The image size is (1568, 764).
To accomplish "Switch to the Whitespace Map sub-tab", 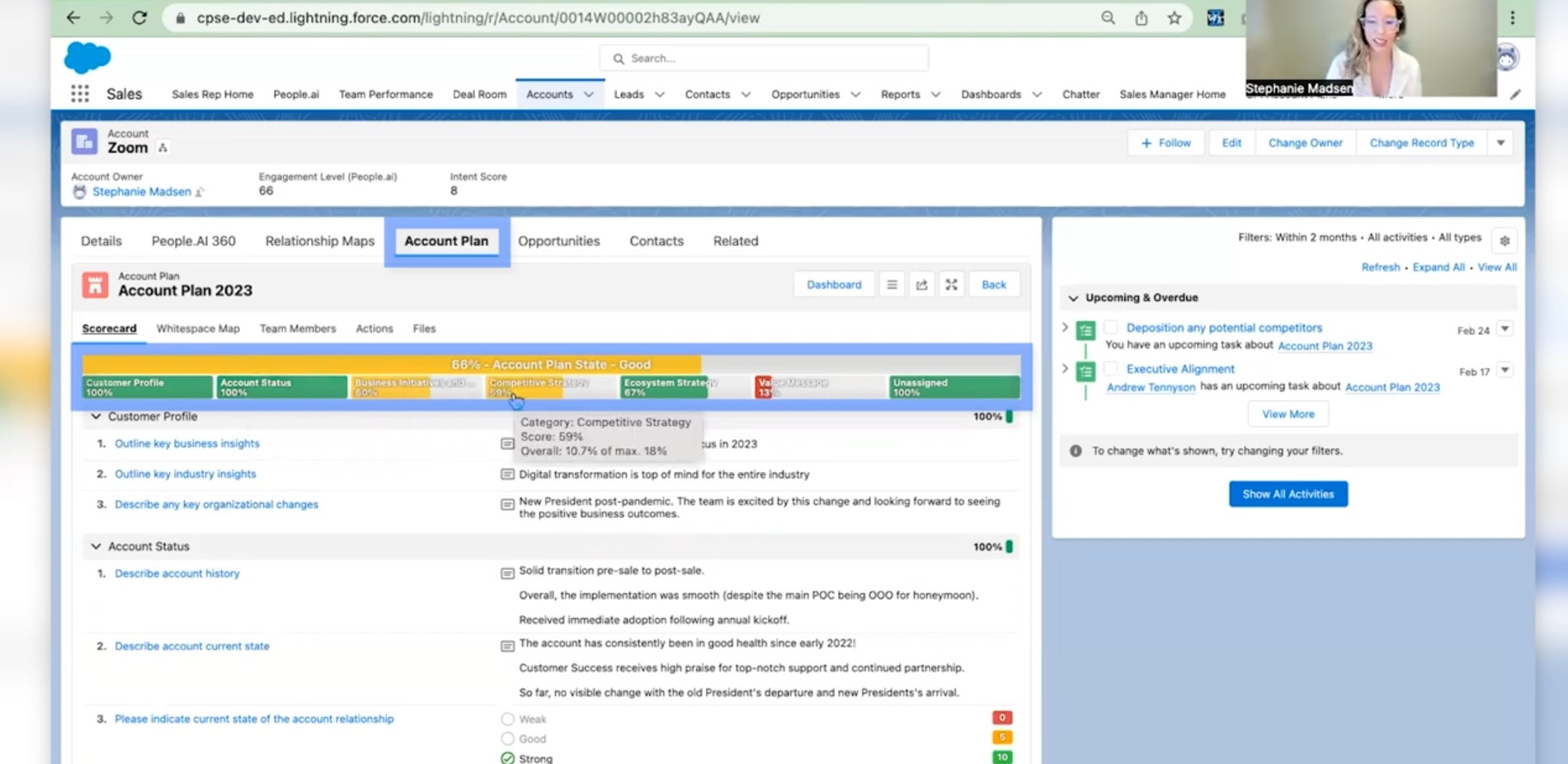I will [x=198, y=328].
